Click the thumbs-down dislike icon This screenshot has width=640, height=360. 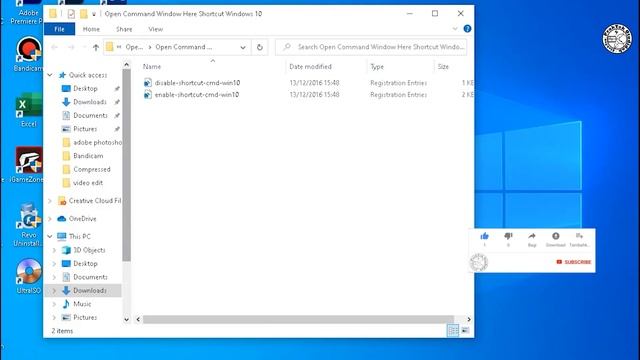click(x=508, y=236)
